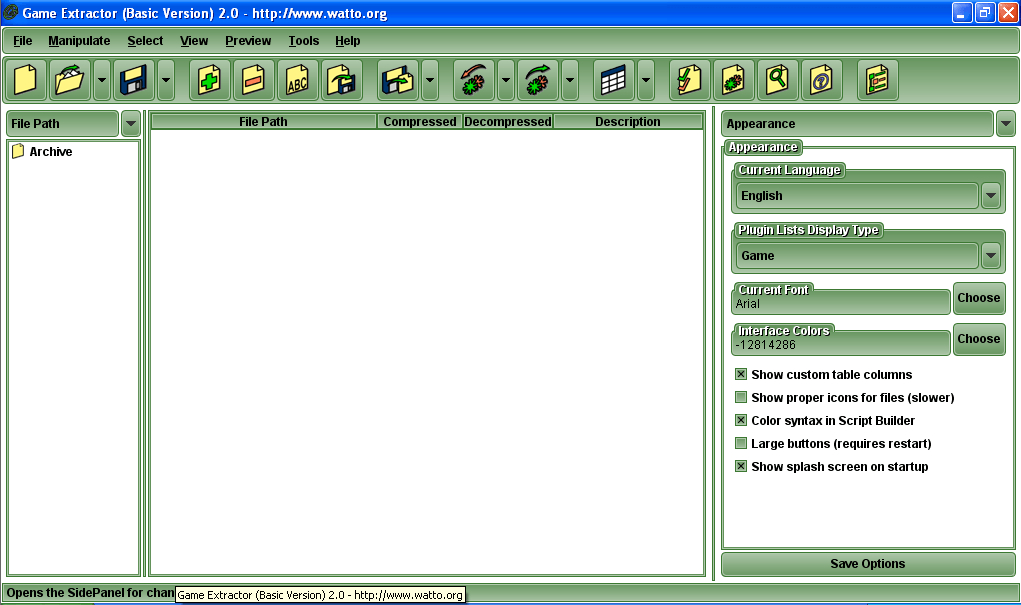Enable Show proper icons for files
The height and width of the screenshot is (605, 1021).
tap(740, 397)
